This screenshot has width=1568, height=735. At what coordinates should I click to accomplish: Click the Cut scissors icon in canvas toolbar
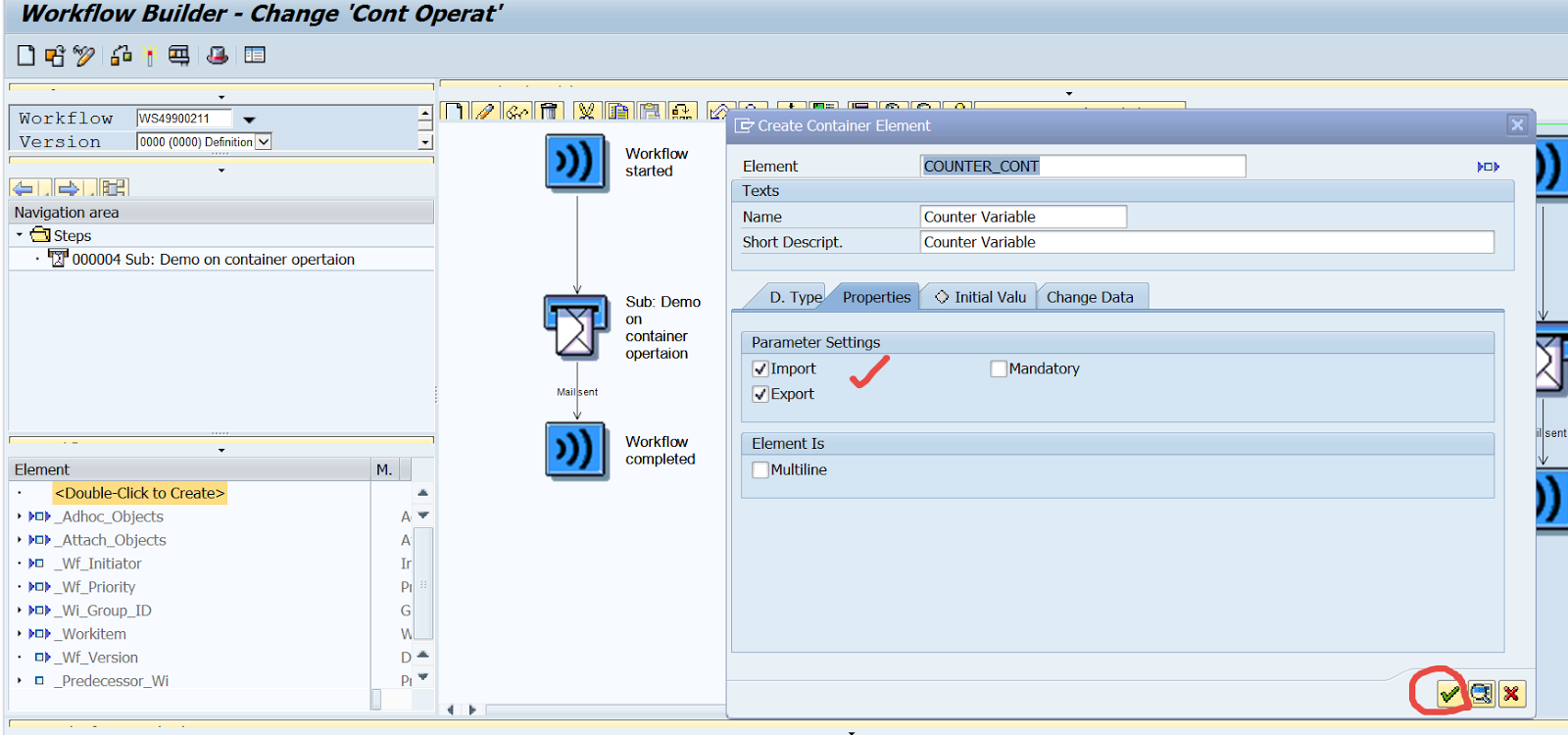point(586,111)
